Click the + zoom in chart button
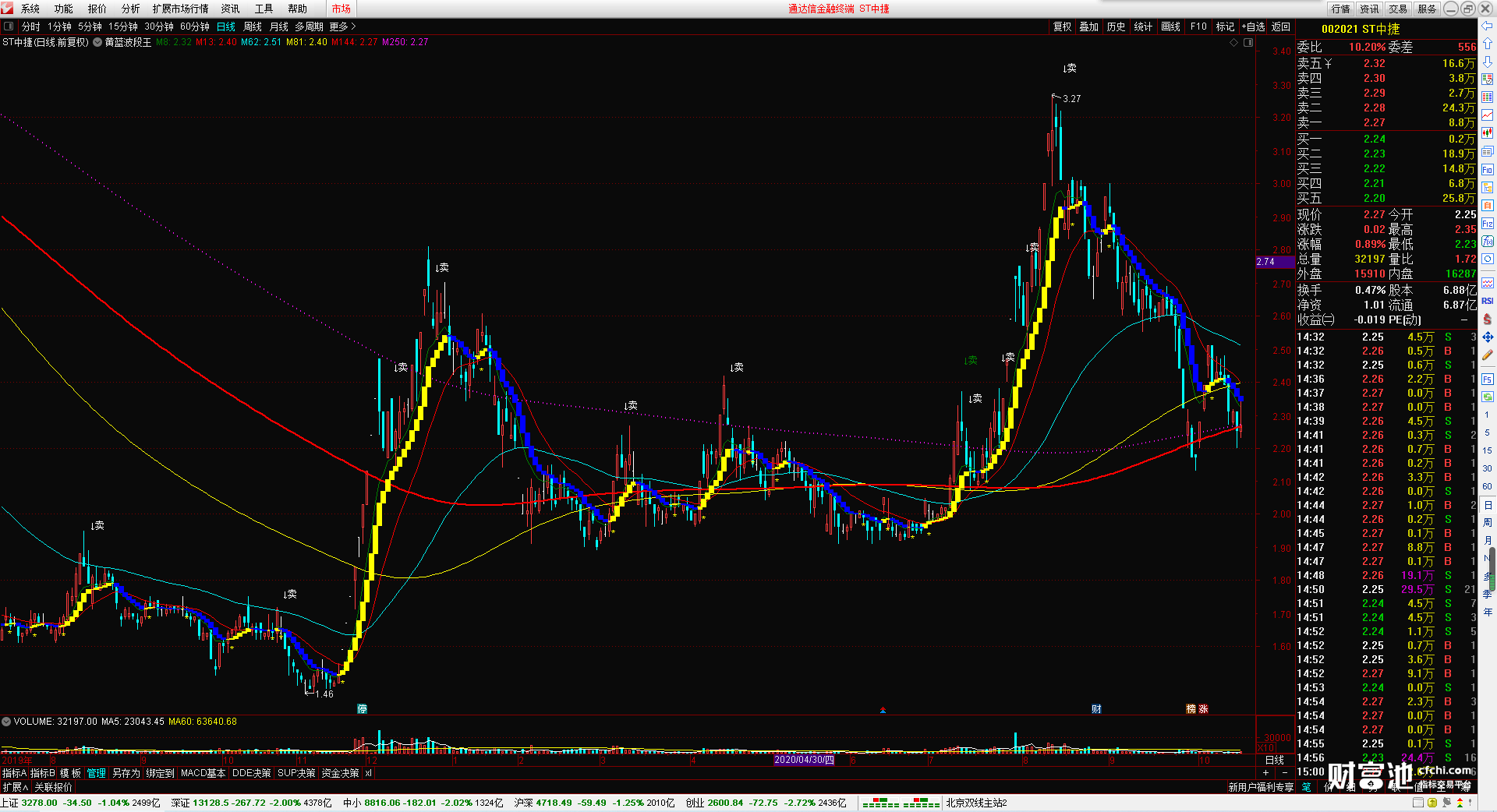This screenshot has width=1497, height=812. click(1265, 772)
